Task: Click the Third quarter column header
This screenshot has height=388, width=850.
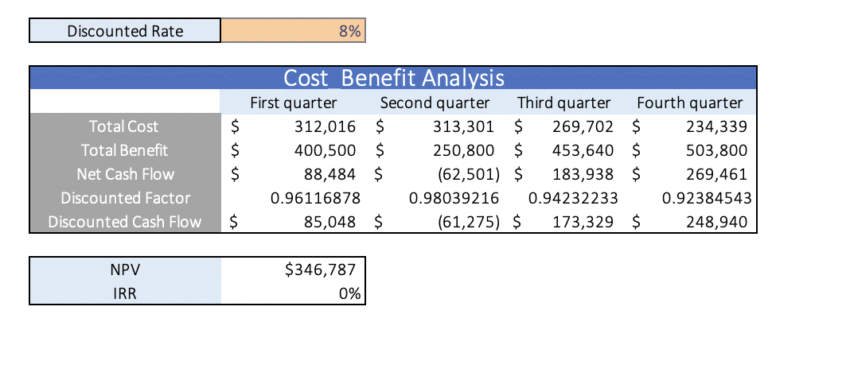Action: [x=564, y=102]
